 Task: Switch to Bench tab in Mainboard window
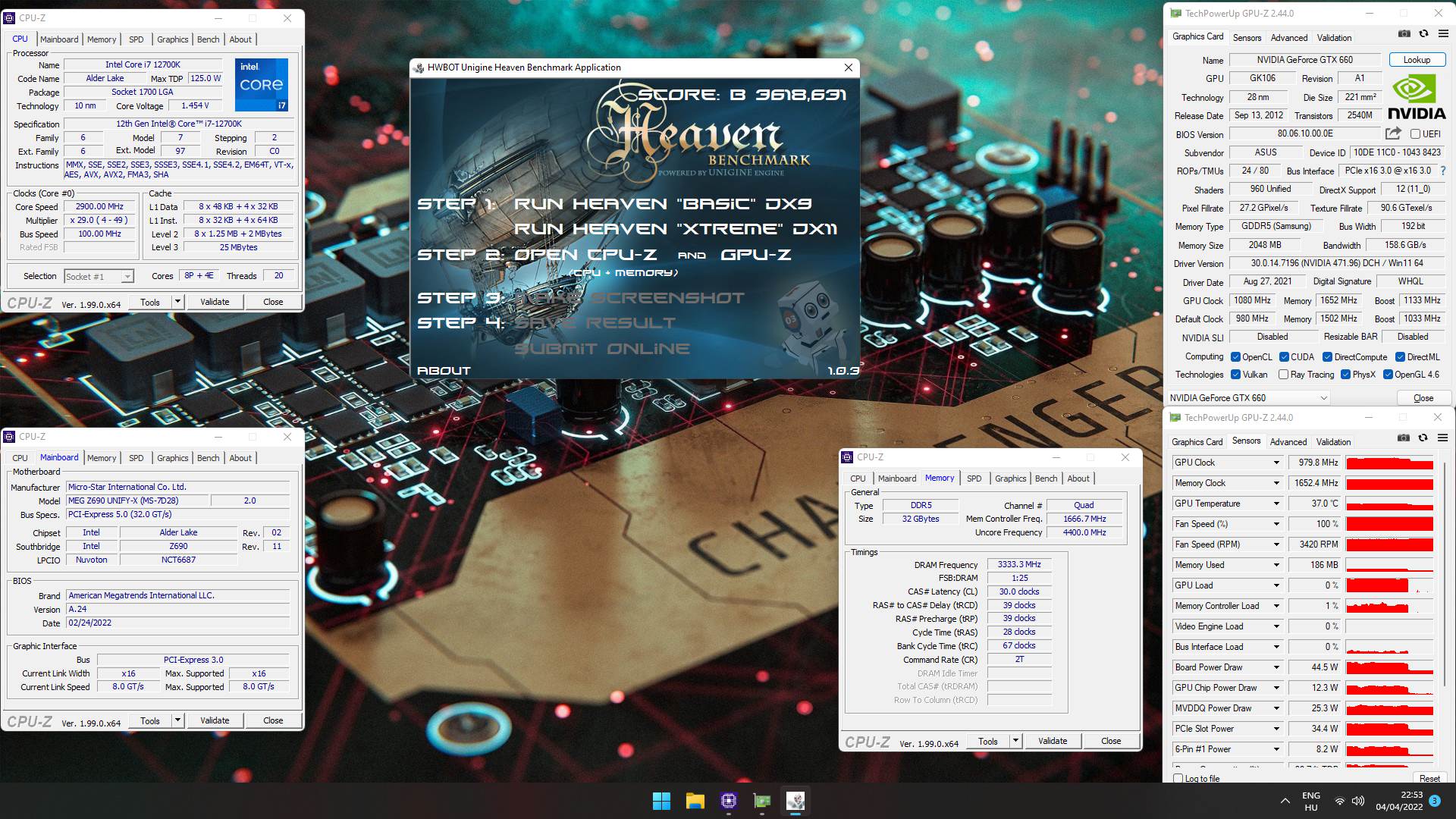(209, 458)
